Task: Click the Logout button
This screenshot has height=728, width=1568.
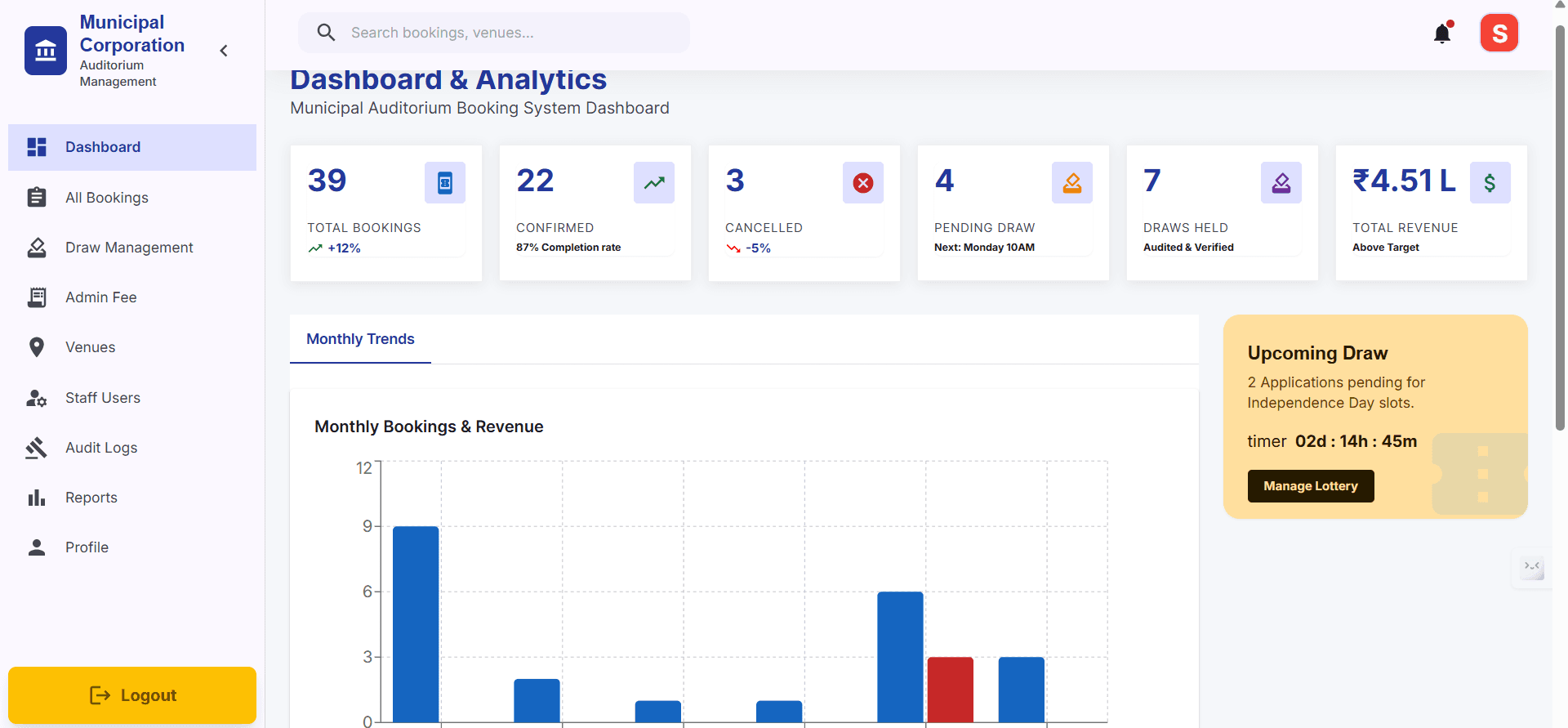Action: (132, 695)
